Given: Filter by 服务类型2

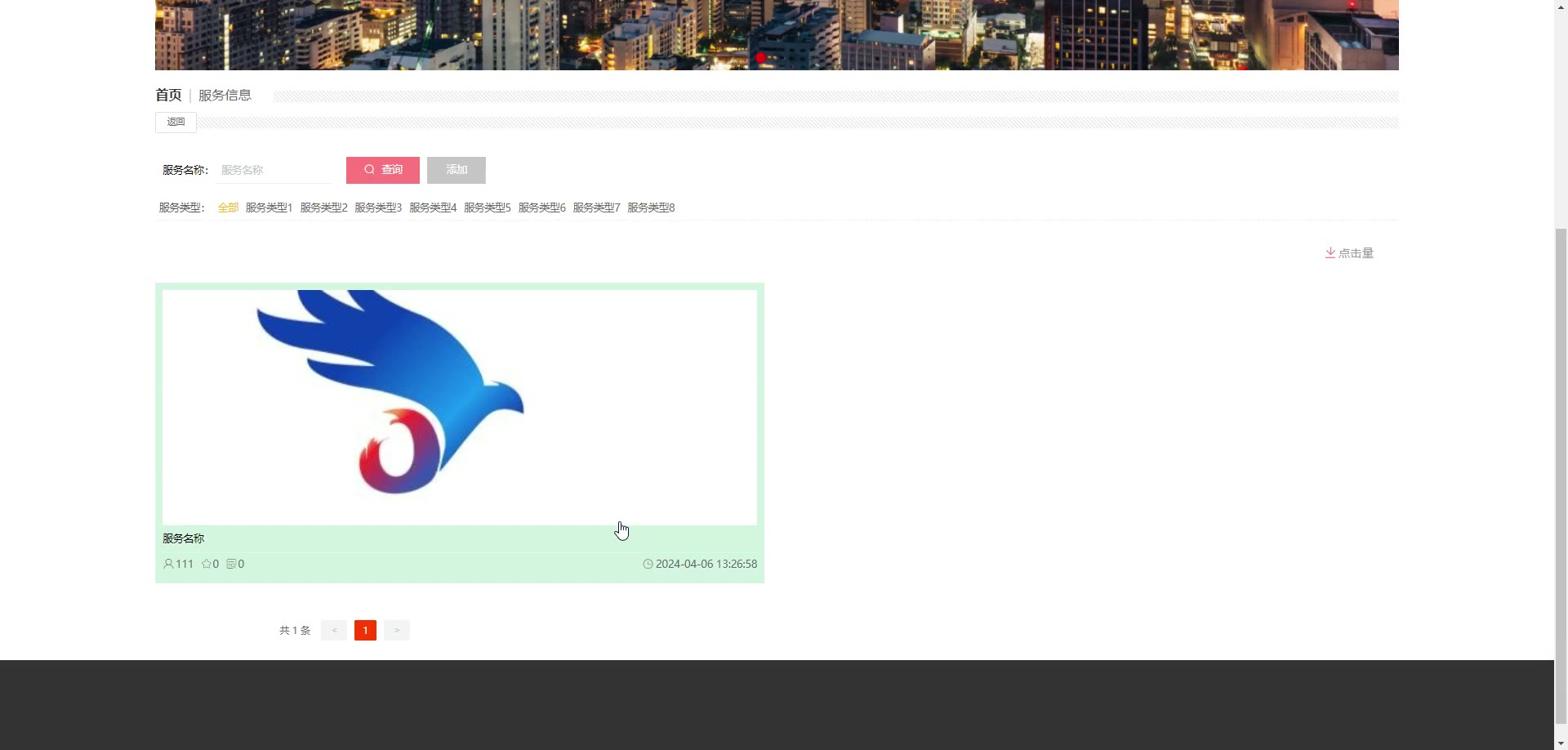Looking at the screenshot, I should [x=323, y=208].
